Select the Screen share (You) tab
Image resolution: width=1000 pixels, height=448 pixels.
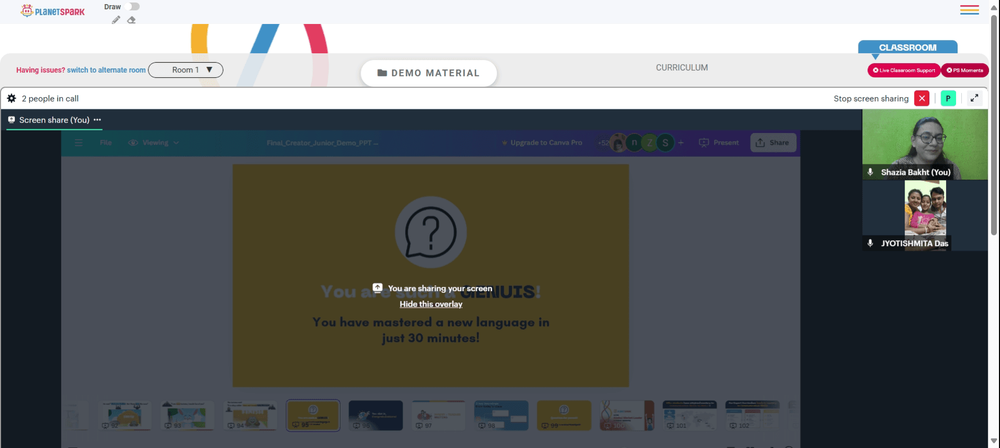point(48,120)
